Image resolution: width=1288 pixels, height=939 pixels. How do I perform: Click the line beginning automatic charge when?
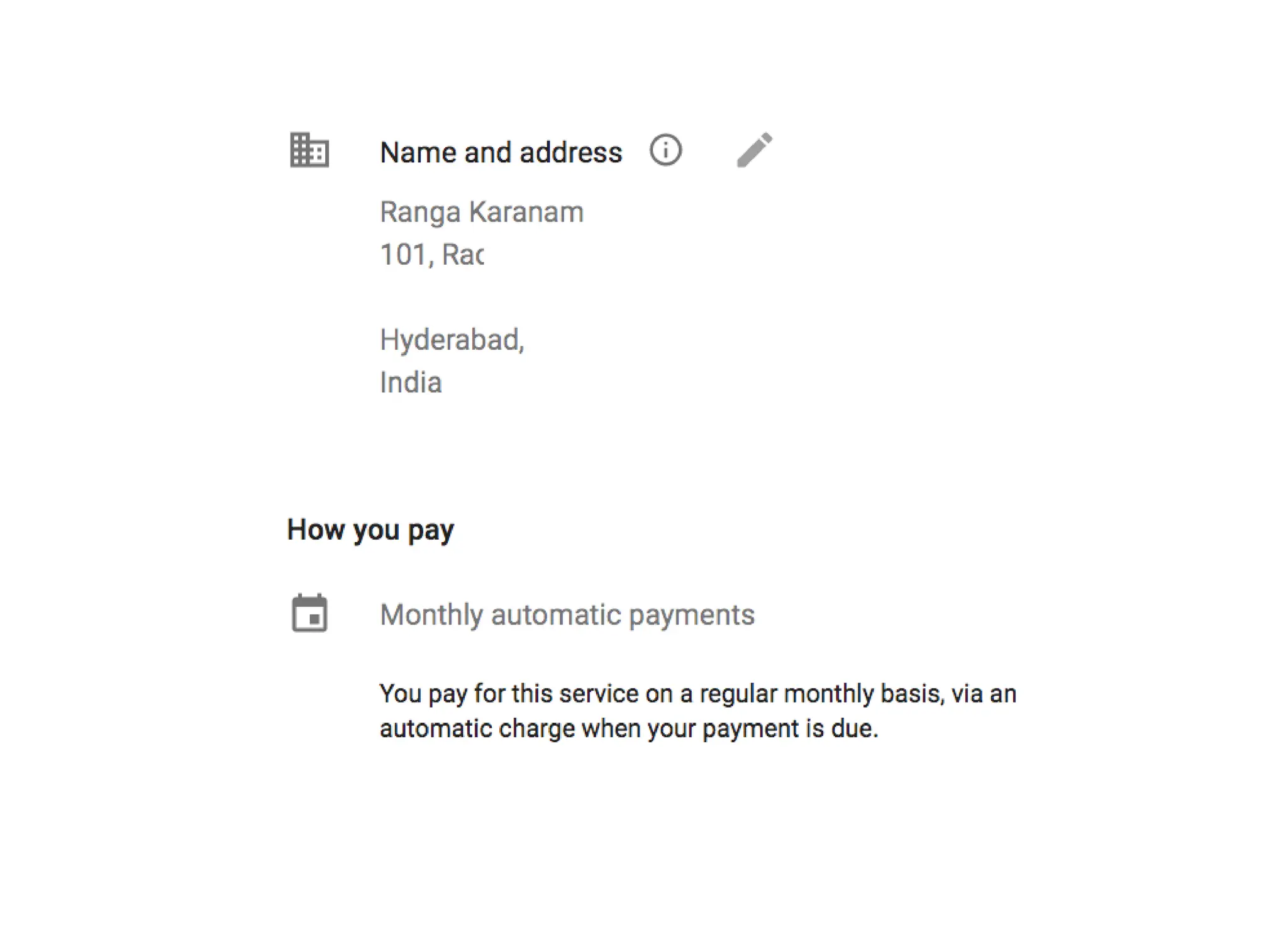point(628,729)
